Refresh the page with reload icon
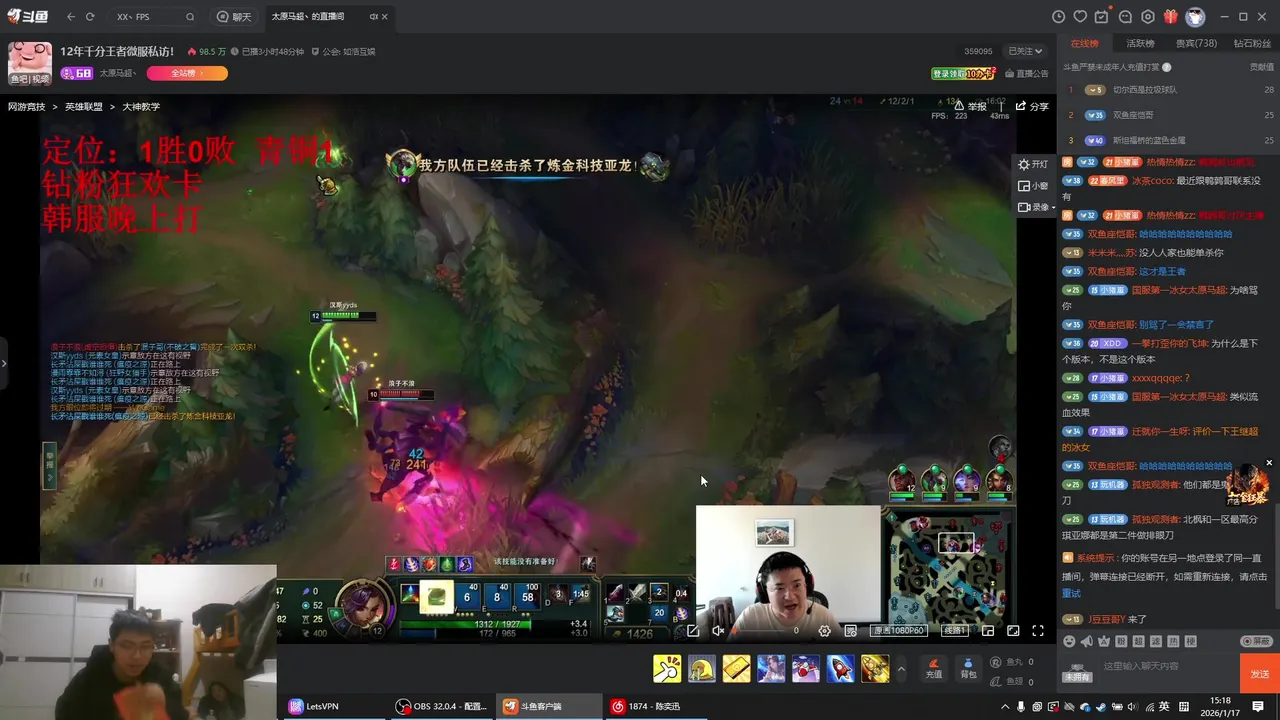The image size is (1280, 720). point(90,17)
